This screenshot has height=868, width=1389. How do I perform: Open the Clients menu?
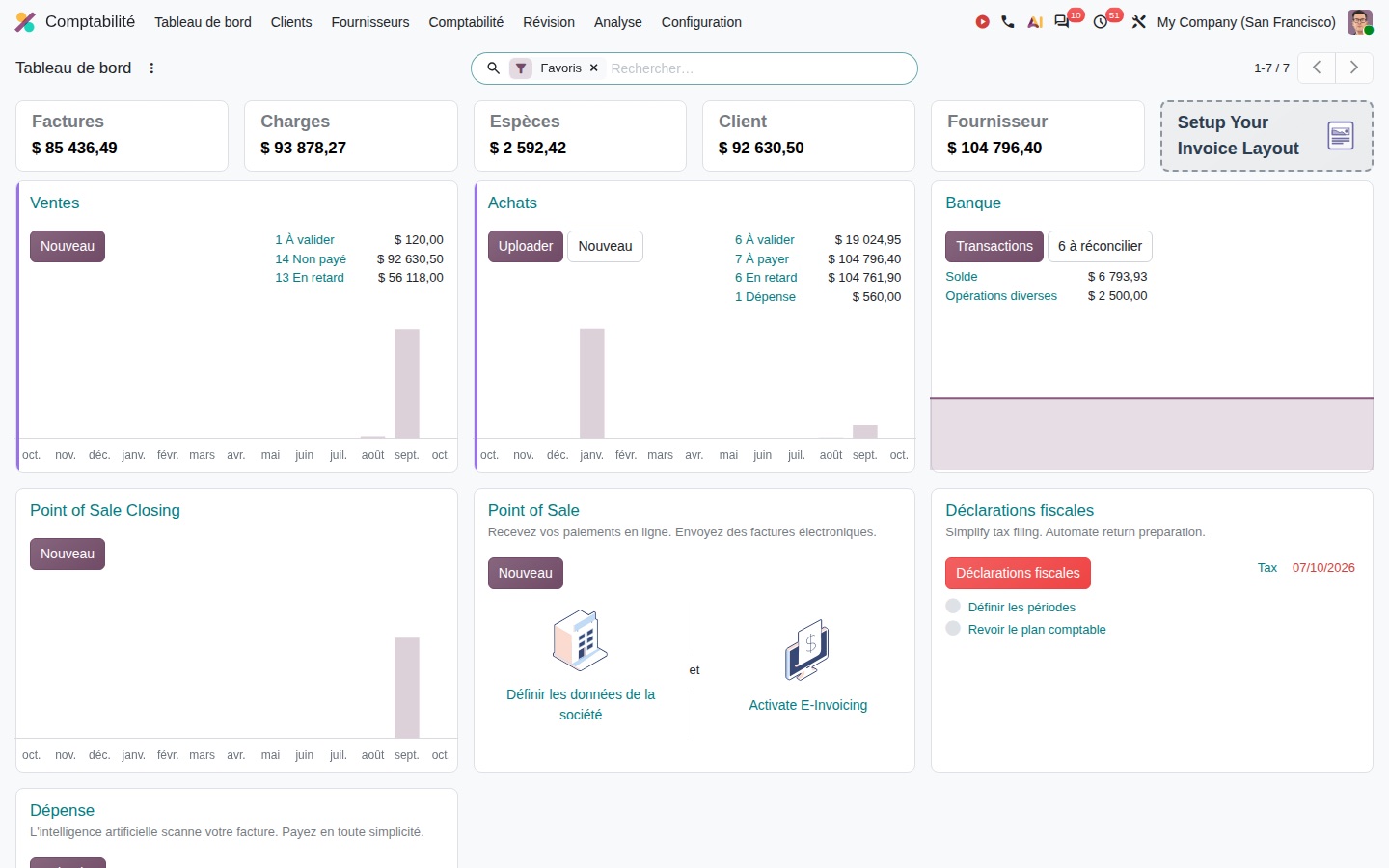coord(291,22)
